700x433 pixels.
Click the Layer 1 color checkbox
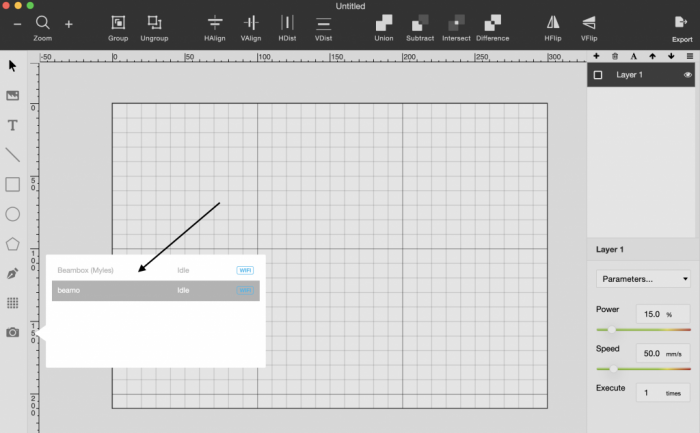click(598, 75)
